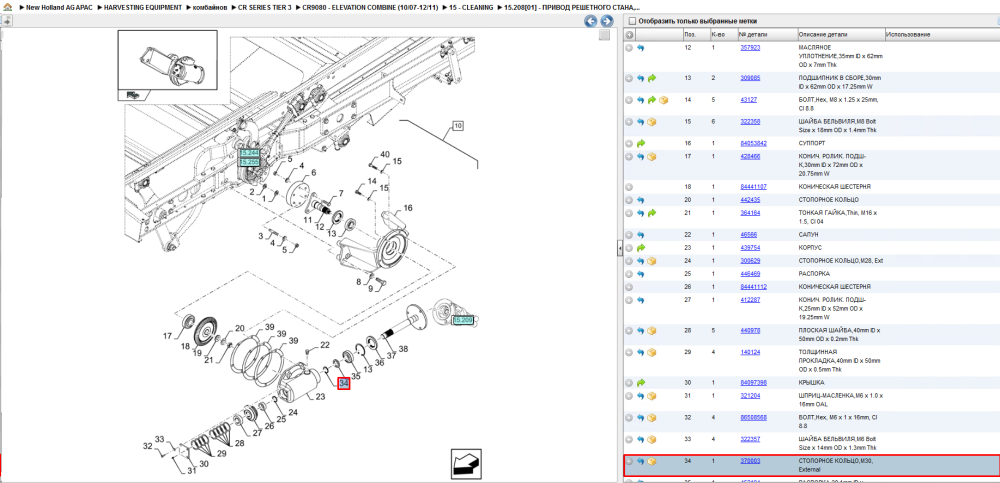
Task: Open previous diagram with back arrow
Action: [x=591, y=21]
